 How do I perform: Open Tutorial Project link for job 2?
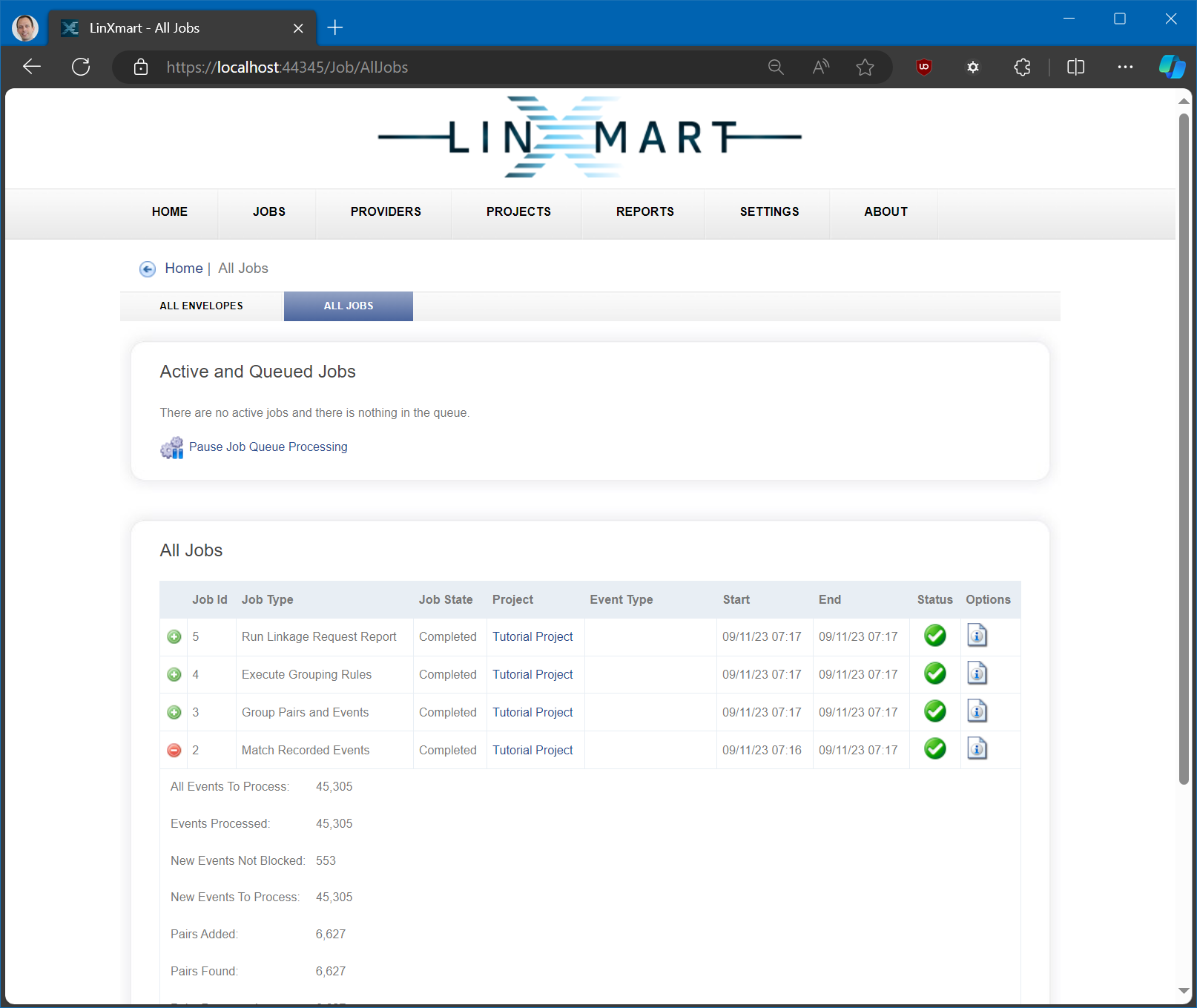tap(532, 751)
